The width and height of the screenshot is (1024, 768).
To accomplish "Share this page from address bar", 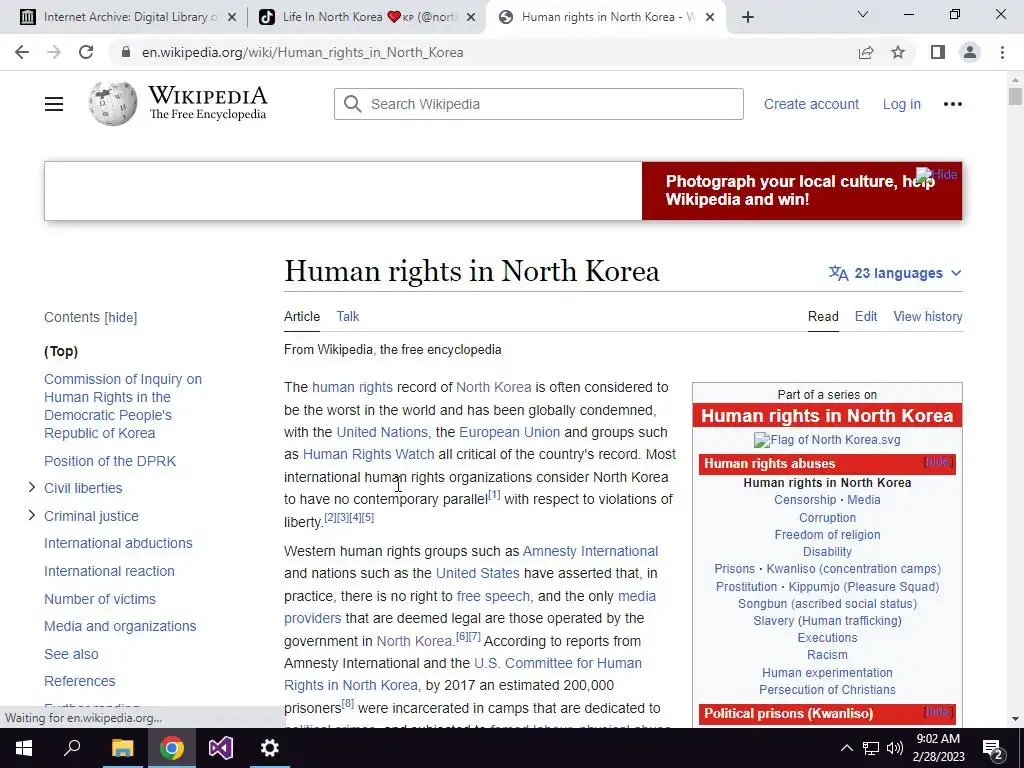I will [x=866, y=52].
